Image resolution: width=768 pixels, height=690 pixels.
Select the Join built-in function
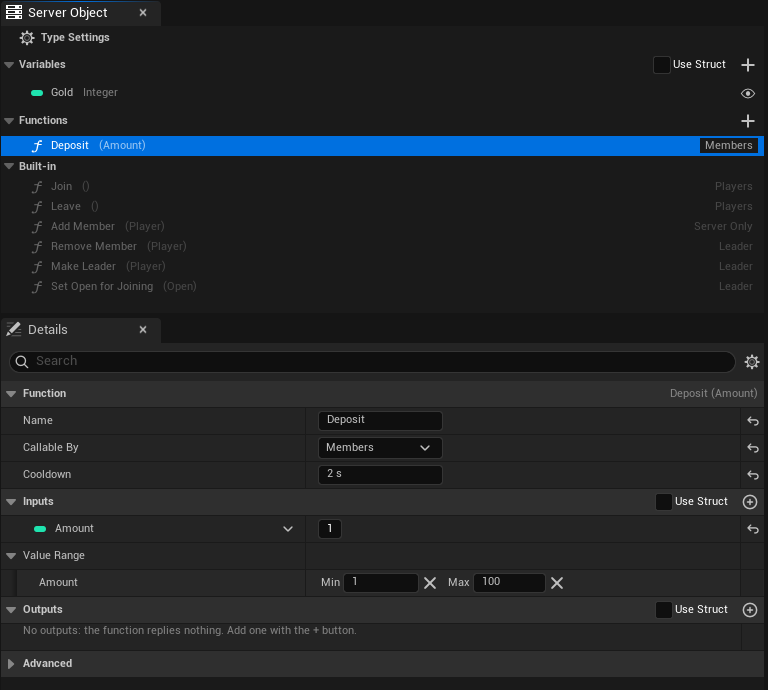pyautogui.click(x=382, y=187)
